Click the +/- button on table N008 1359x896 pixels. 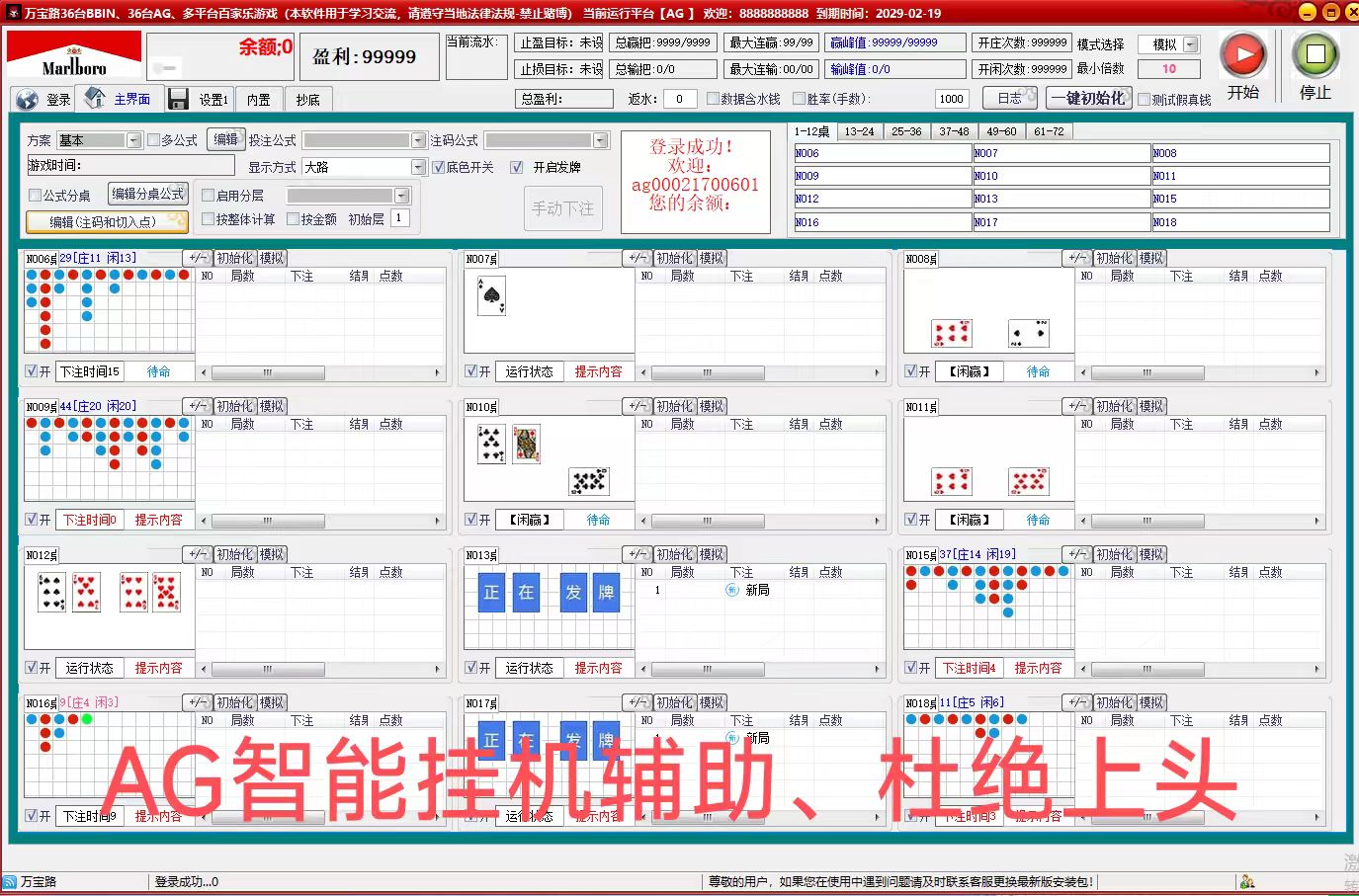(1077, 258)
